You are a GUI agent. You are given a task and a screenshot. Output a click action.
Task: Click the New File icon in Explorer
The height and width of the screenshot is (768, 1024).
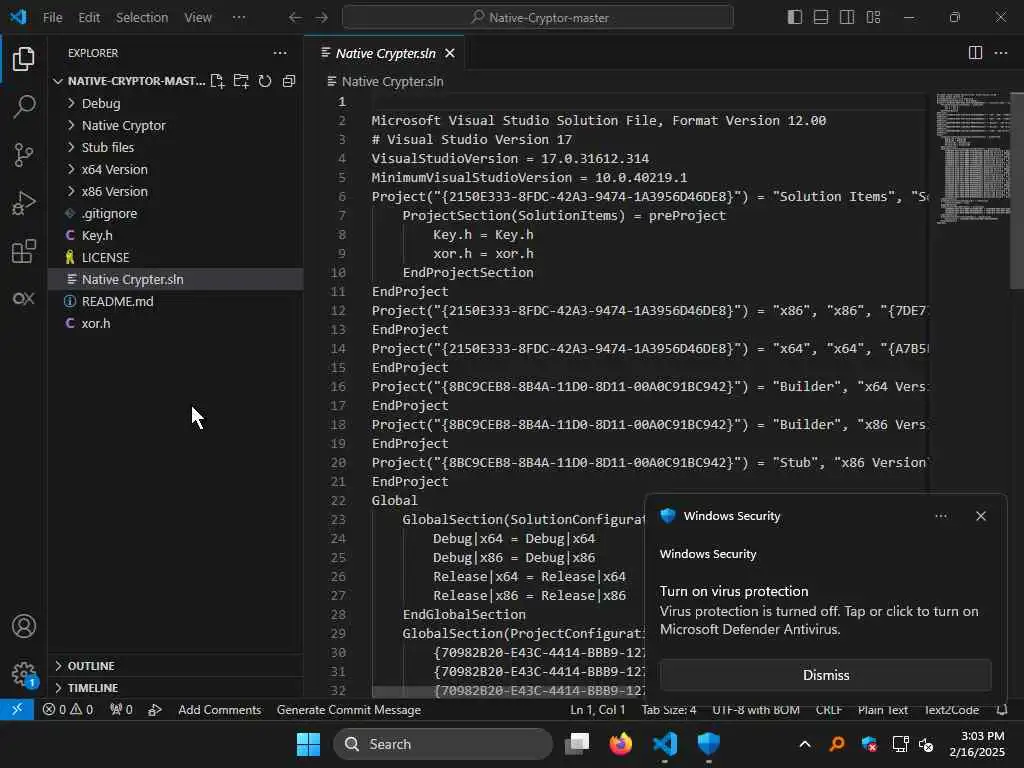coord(217,81)
